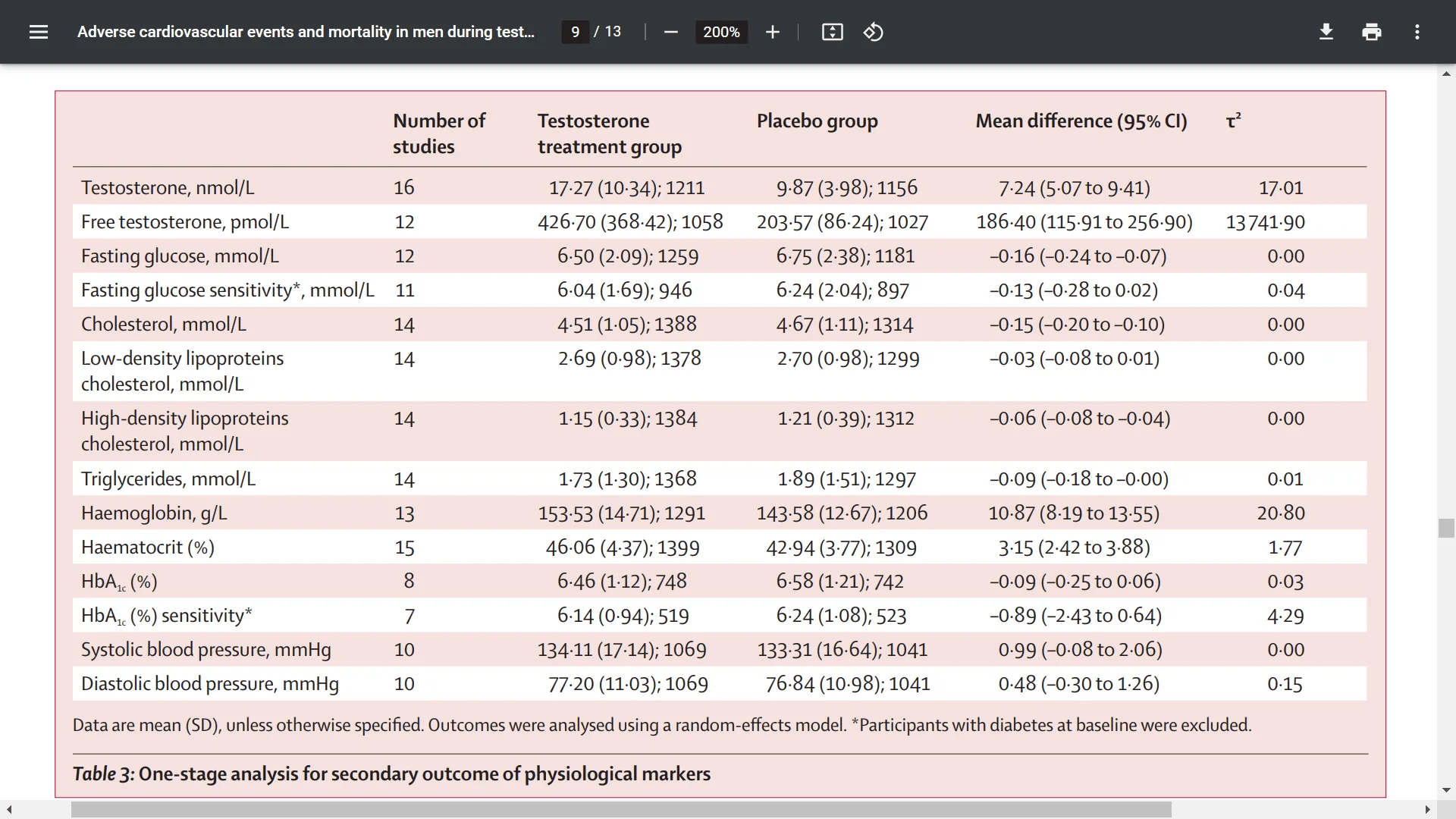1456x819 pixels.
Task: Click 'Diastolic blood pressure, mmHg' label
Action: 210,683
